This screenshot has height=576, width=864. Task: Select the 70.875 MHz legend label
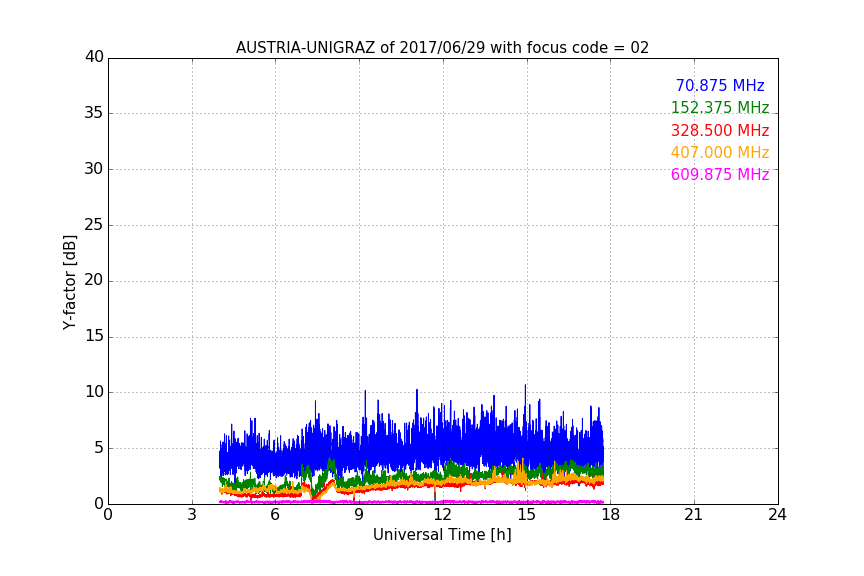(x=720, y=85)
